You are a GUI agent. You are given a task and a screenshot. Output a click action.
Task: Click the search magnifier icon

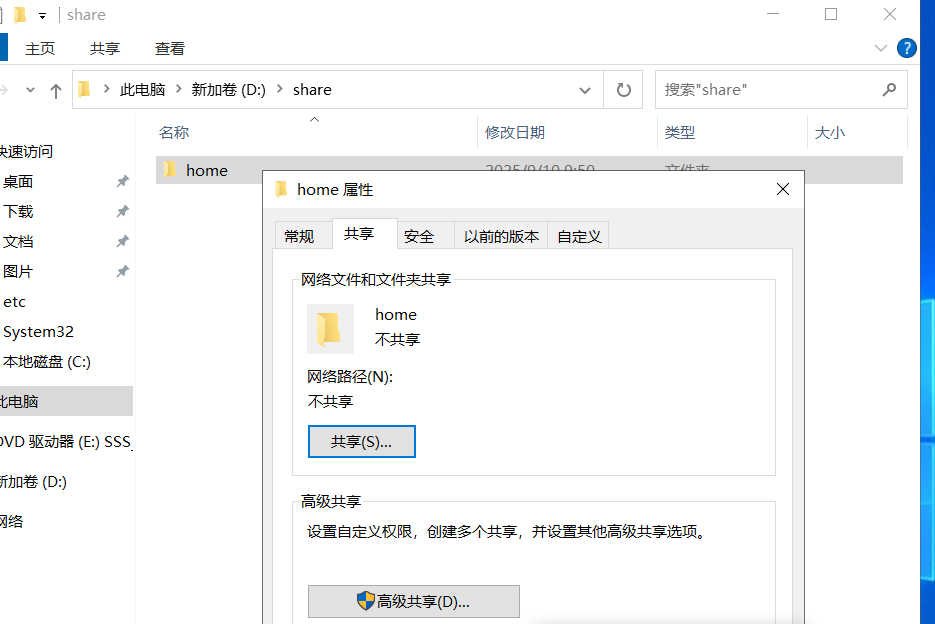(x=888, y=90)
